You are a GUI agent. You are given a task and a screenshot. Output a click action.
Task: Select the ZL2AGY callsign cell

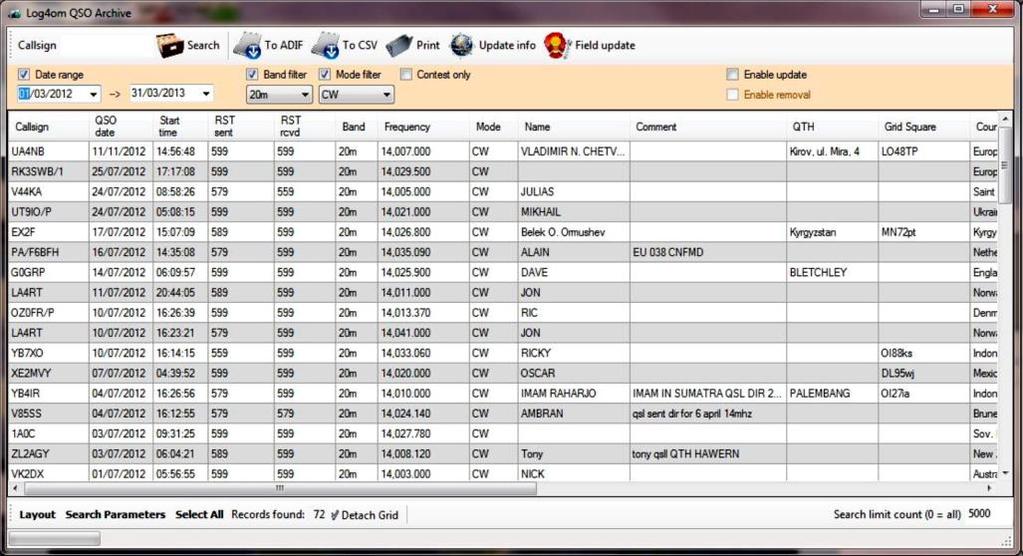point(49,454)
